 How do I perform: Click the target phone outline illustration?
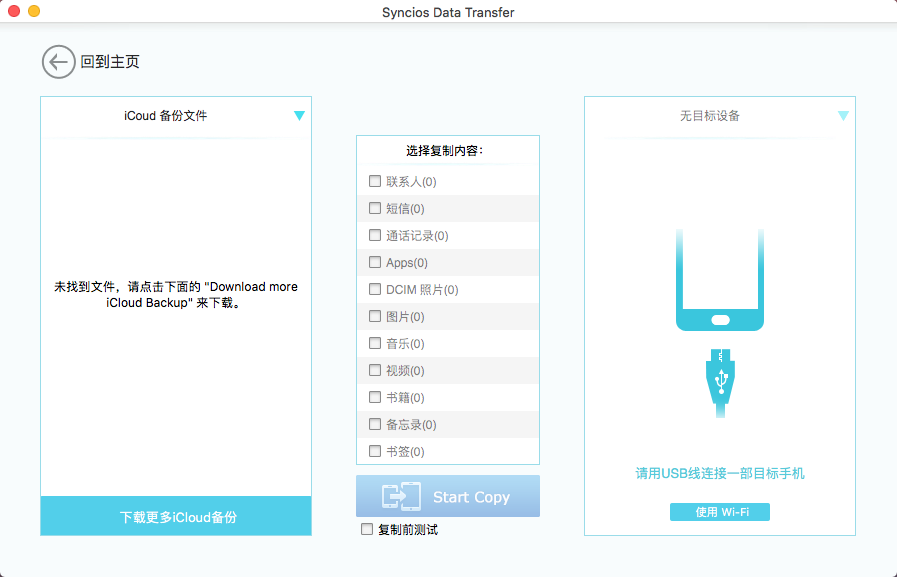(720, 280)
